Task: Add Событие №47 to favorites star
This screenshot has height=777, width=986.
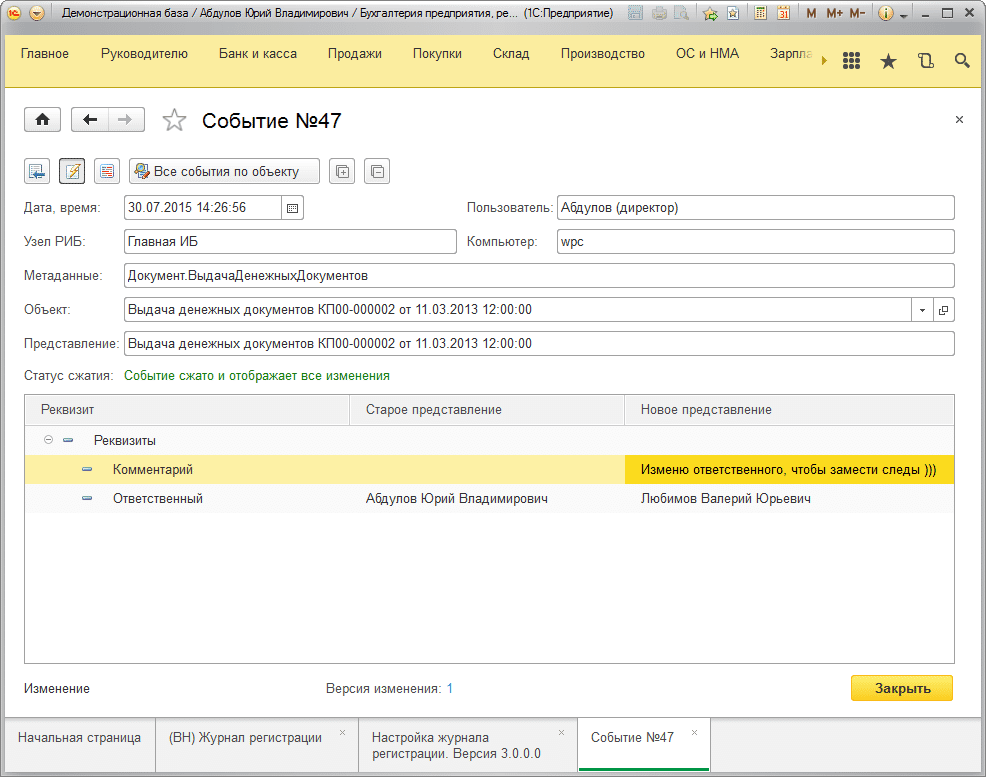Action: tap(175, 121)
